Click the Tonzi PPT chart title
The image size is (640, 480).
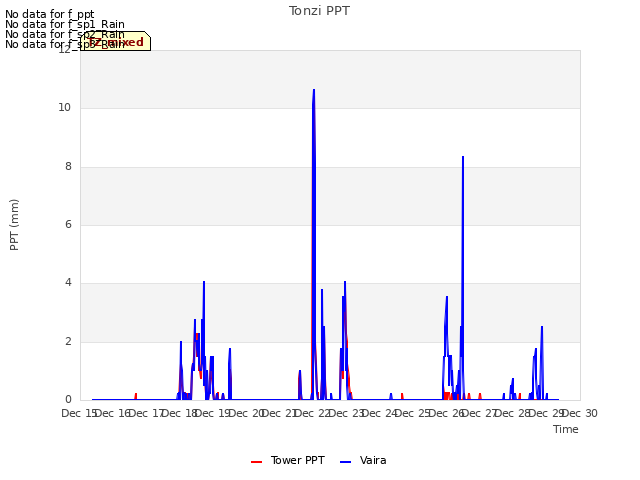[319, 11]
